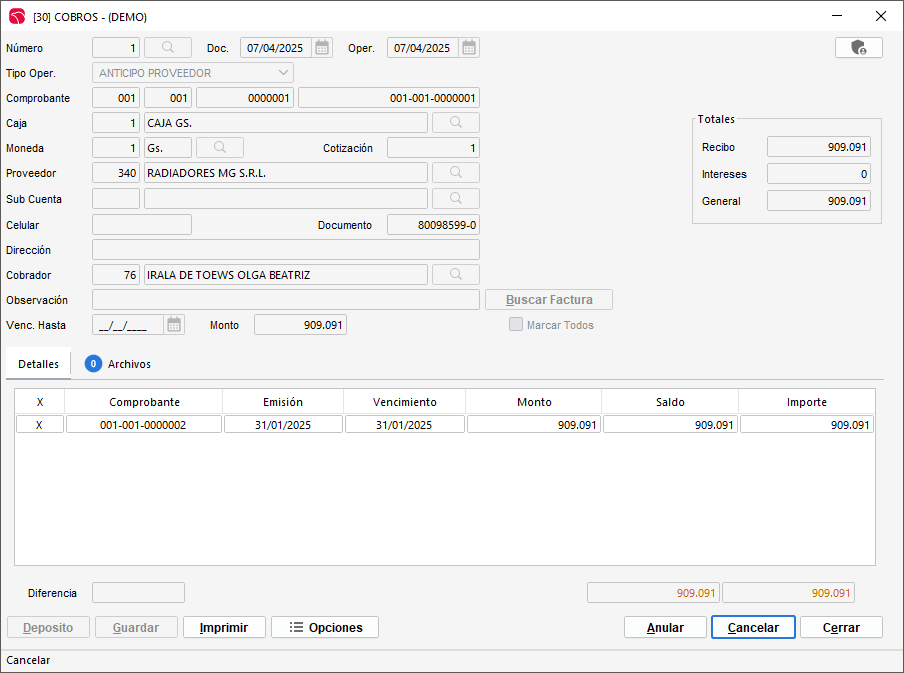The image size is (904, 673).
Task: Open the Opciones menu button
Action: (325, 627)
